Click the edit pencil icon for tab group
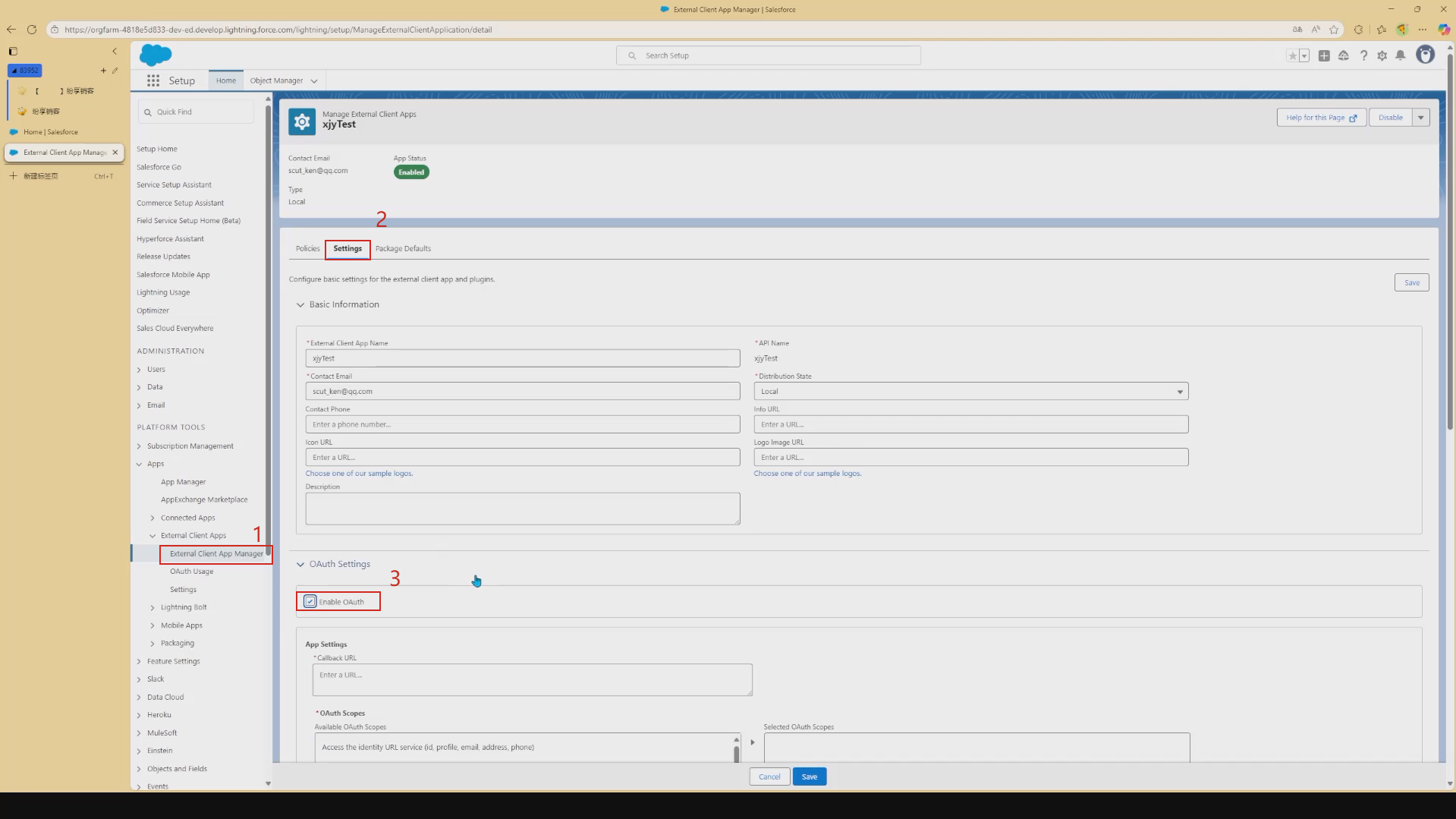Image resolution: width=1456 pixels, height=819 pixels. pos(115,71)
